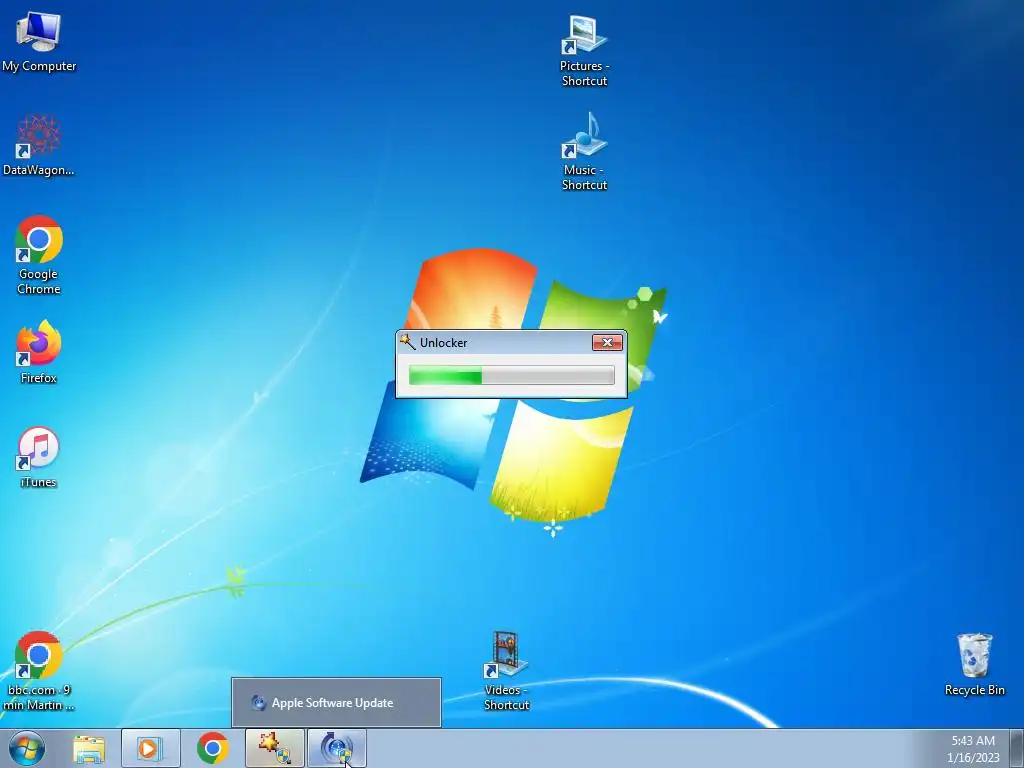
Task: Switch to the Unlocker taskbar button
Action: (275, 748)
